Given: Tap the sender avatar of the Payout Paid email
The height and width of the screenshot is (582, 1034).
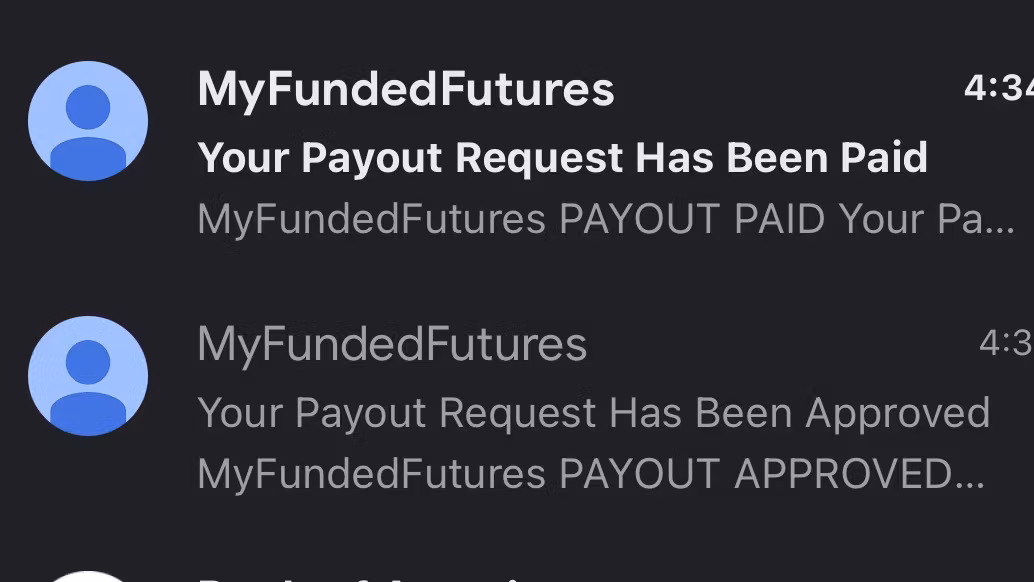Looking at the screenshot, I should tap(88, 121).
